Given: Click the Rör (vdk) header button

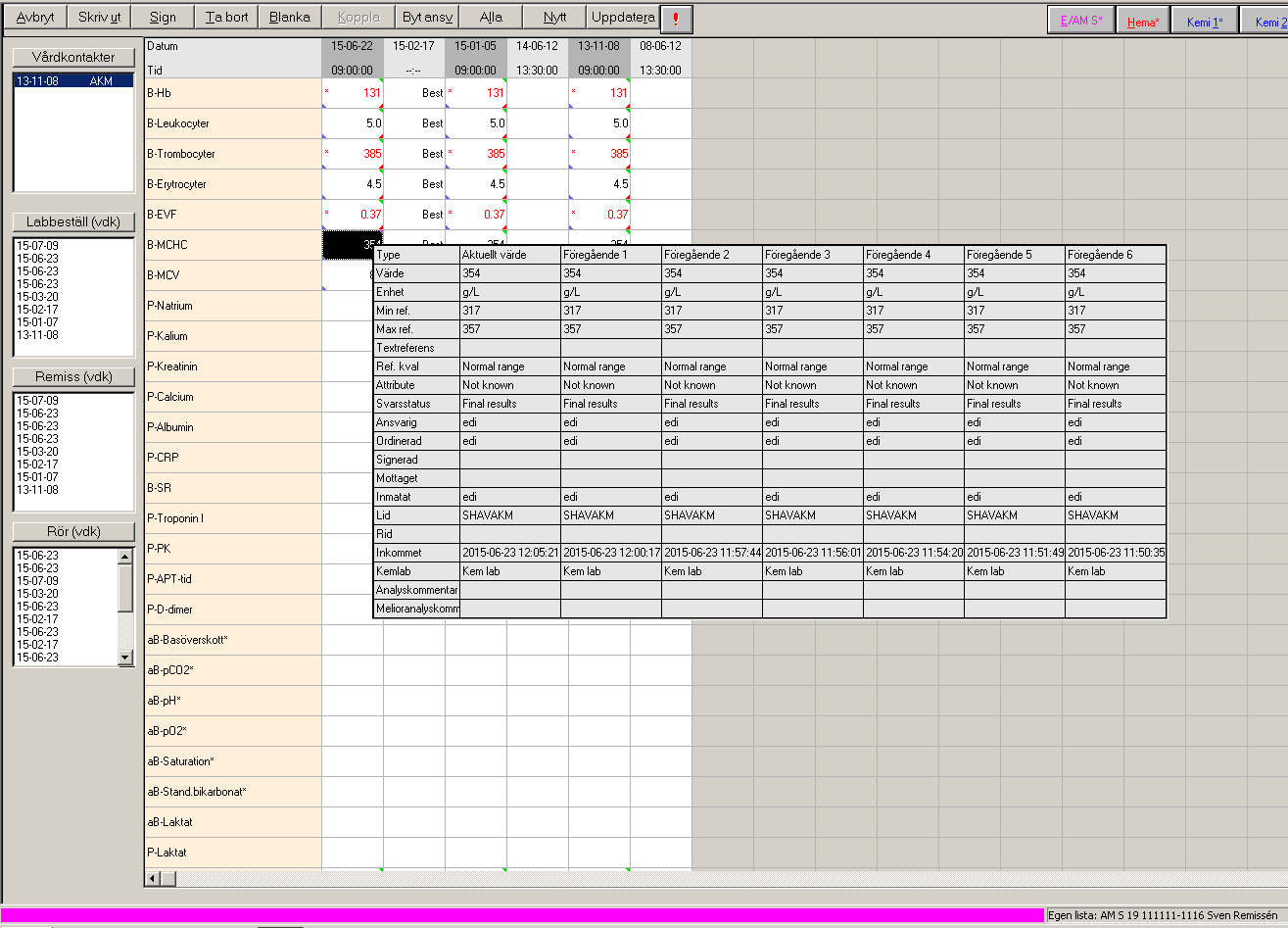Looking at the screenshot, I should click(73, 531).
